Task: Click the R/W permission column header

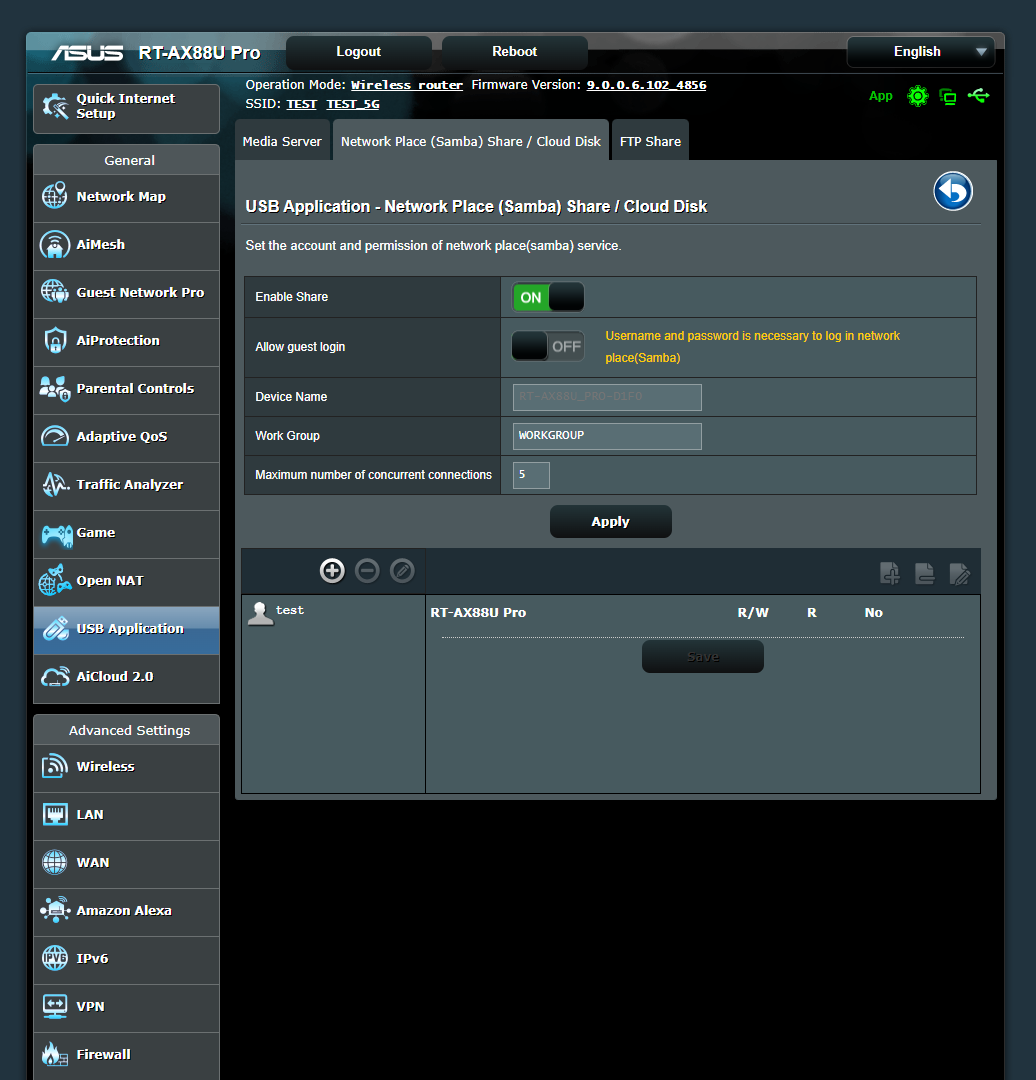Action: click(x=753, y=612)
